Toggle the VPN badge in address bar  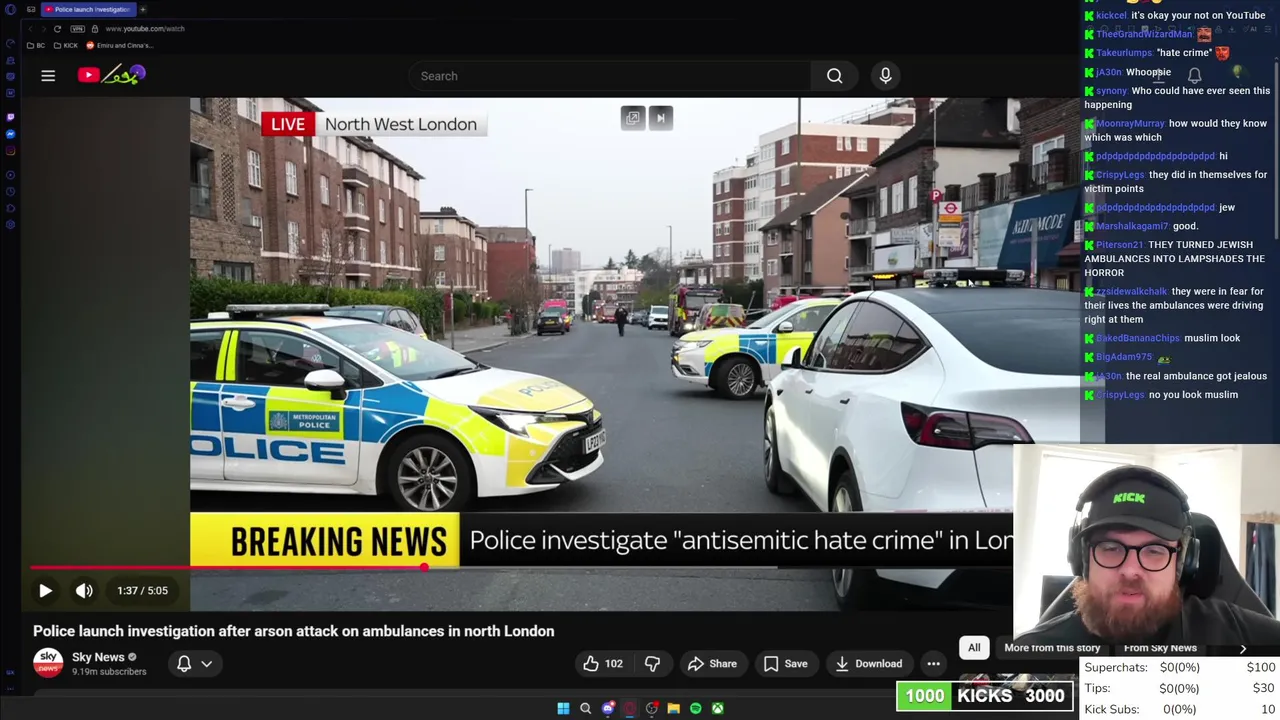click(x=78, y=29)
